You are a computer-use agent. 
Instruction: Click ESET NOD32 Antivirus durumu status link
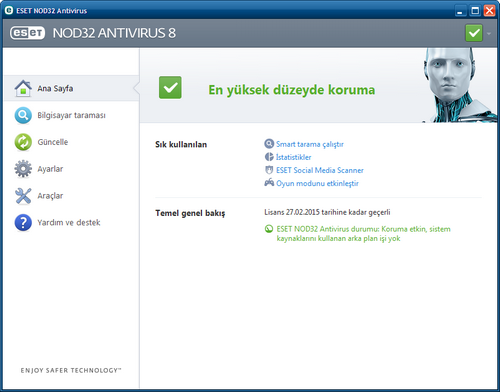pyautogui.click(x=364, y=233)
